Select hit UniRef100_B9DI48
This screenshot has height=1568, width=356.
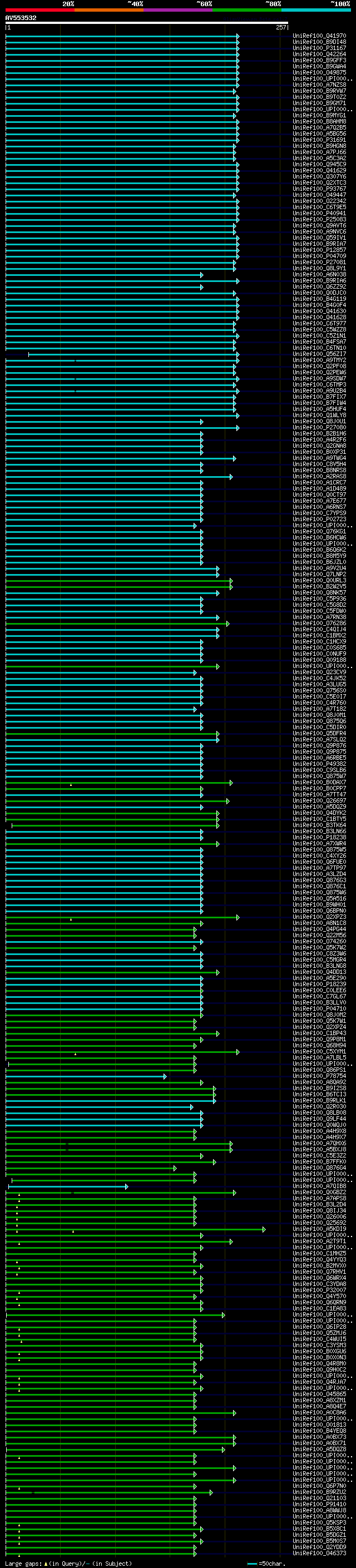[x=319, y=42]
